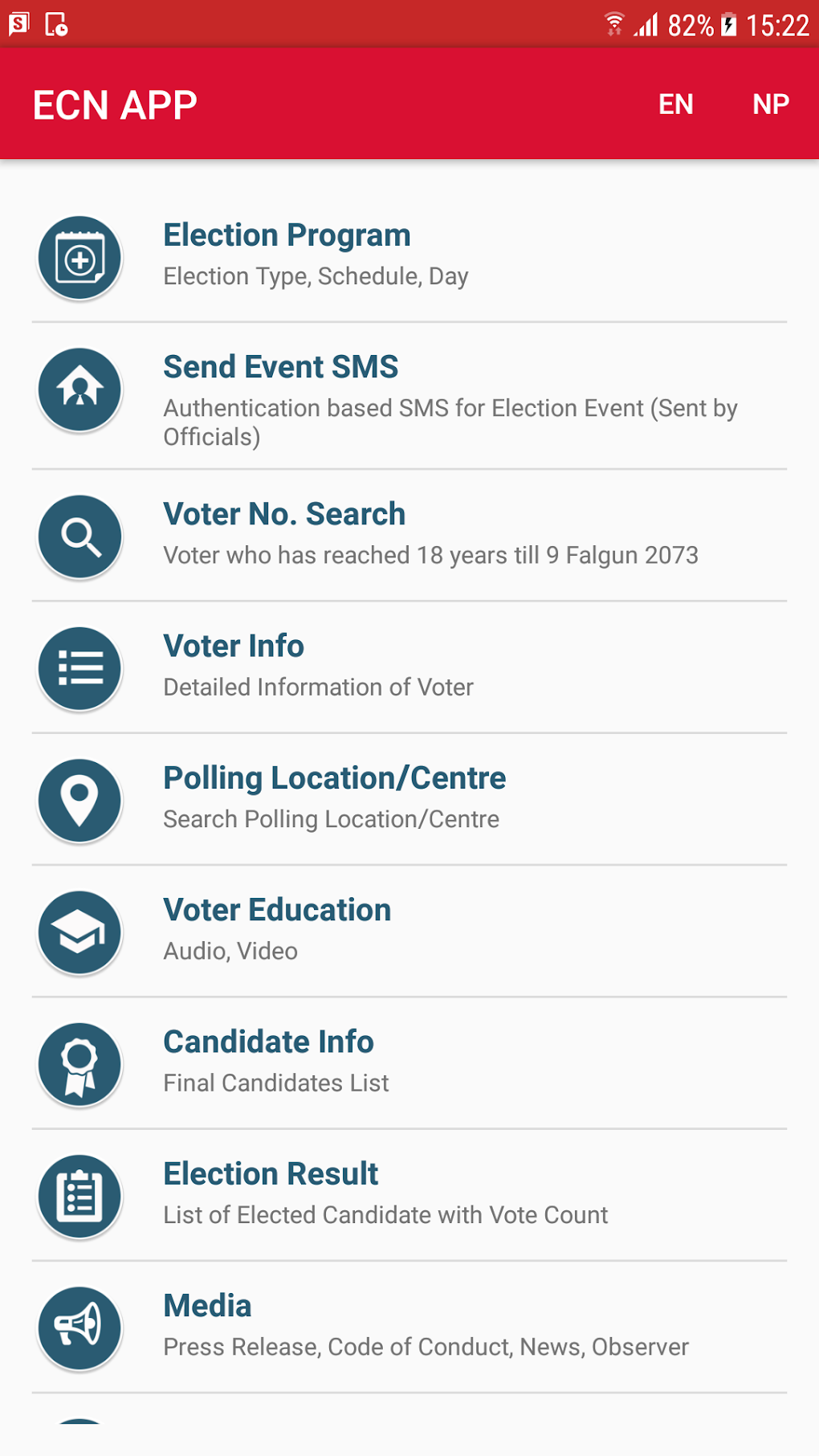Switch language to NP

pyautogui.click(x=770, y=104)
